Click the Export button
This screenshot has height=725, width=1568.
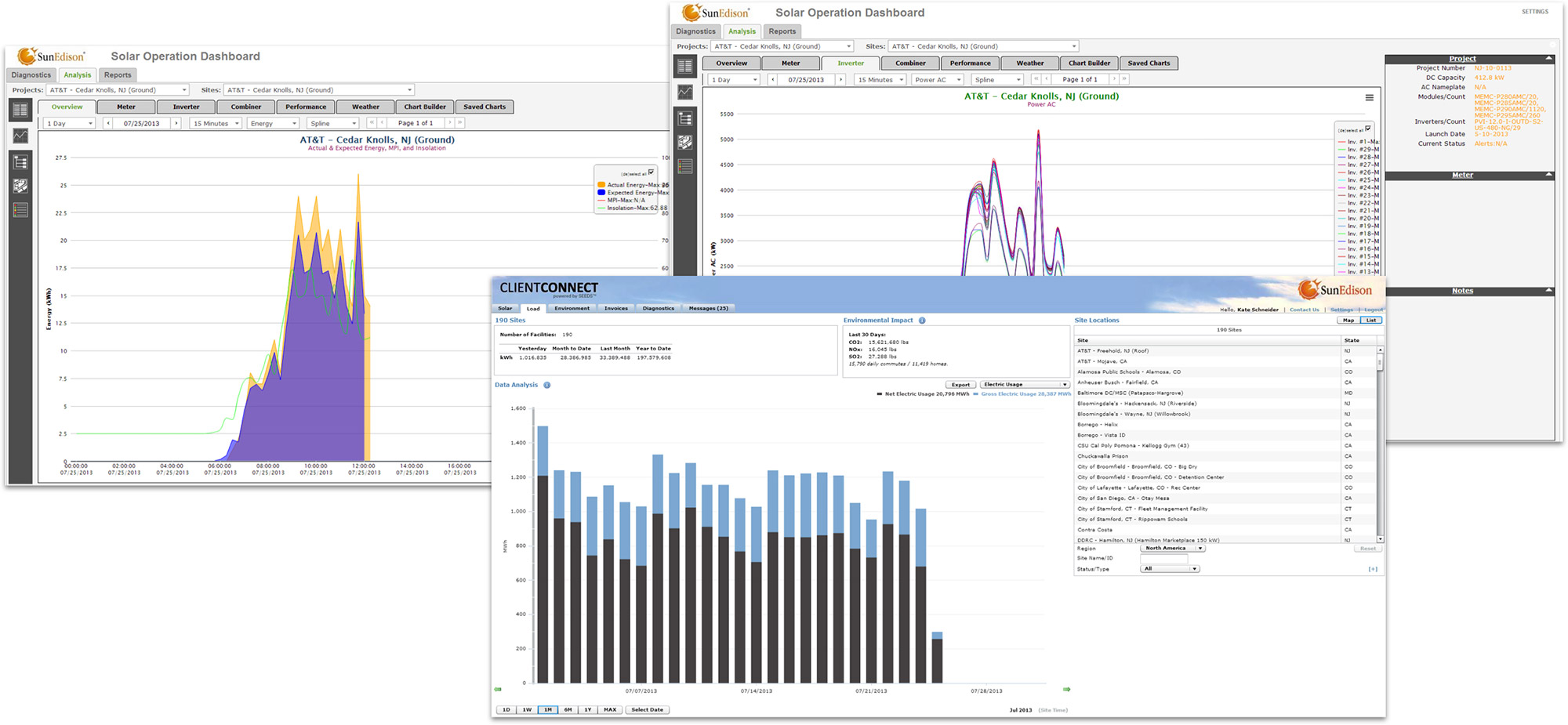(960, 385)
